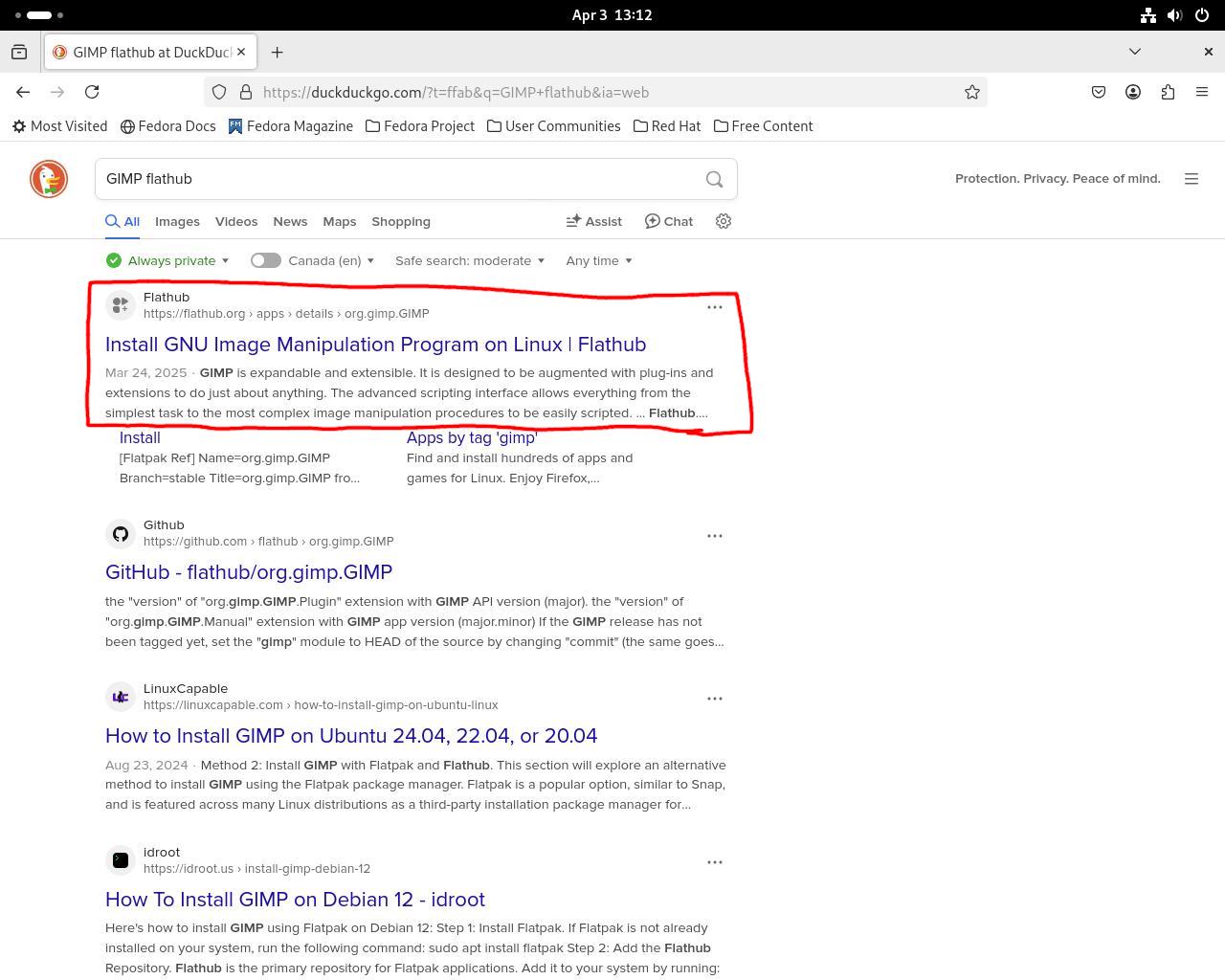Bookmark this page with the star
This screenshot has height=980, width=1225.
point(971,92)
